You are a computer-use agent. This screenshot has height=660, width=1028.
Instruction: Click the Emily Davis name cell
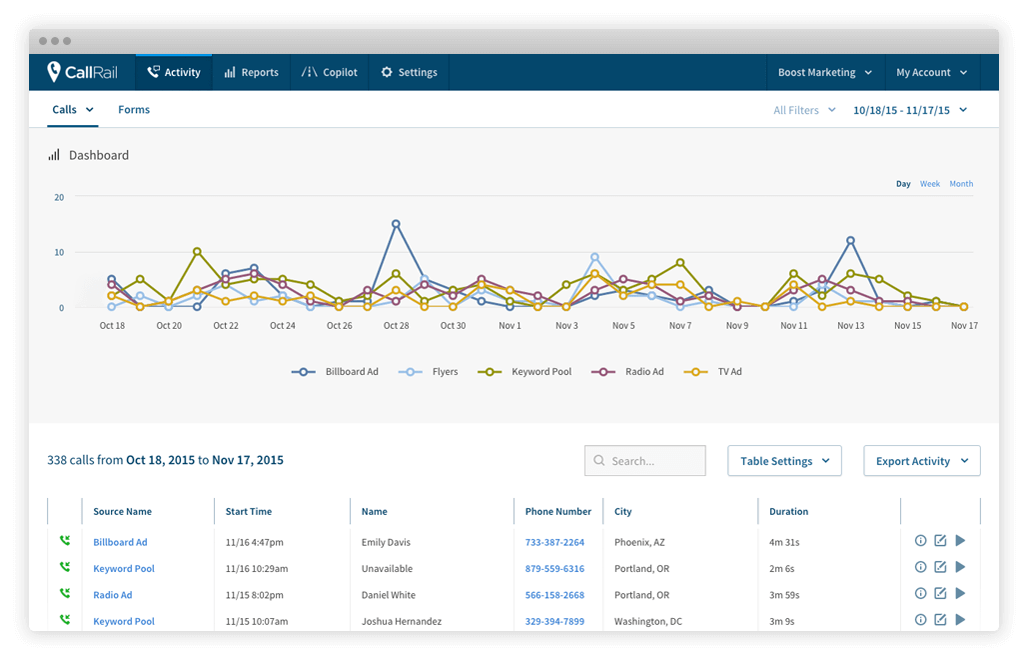[x=386, y=542]
